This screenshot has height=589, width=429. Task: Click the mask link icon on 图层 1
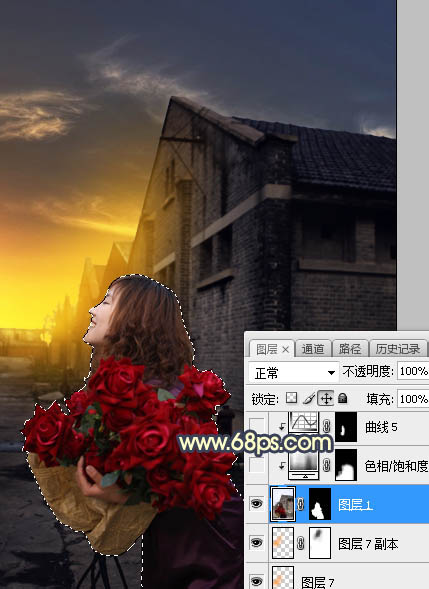tap(301, 504)
